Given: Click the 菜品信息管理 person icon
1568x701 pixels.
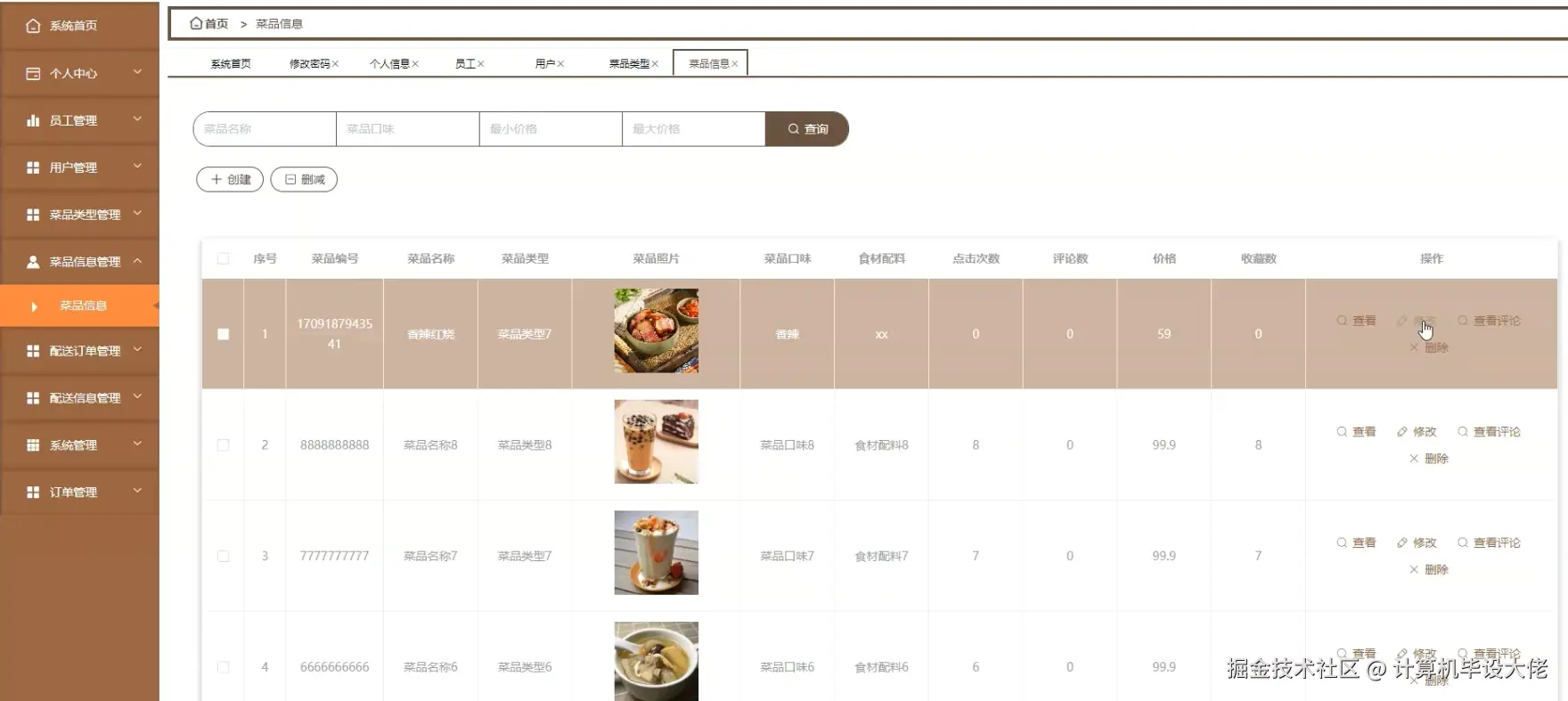Looking at the screenshot, I should click(x=33, y=262).
